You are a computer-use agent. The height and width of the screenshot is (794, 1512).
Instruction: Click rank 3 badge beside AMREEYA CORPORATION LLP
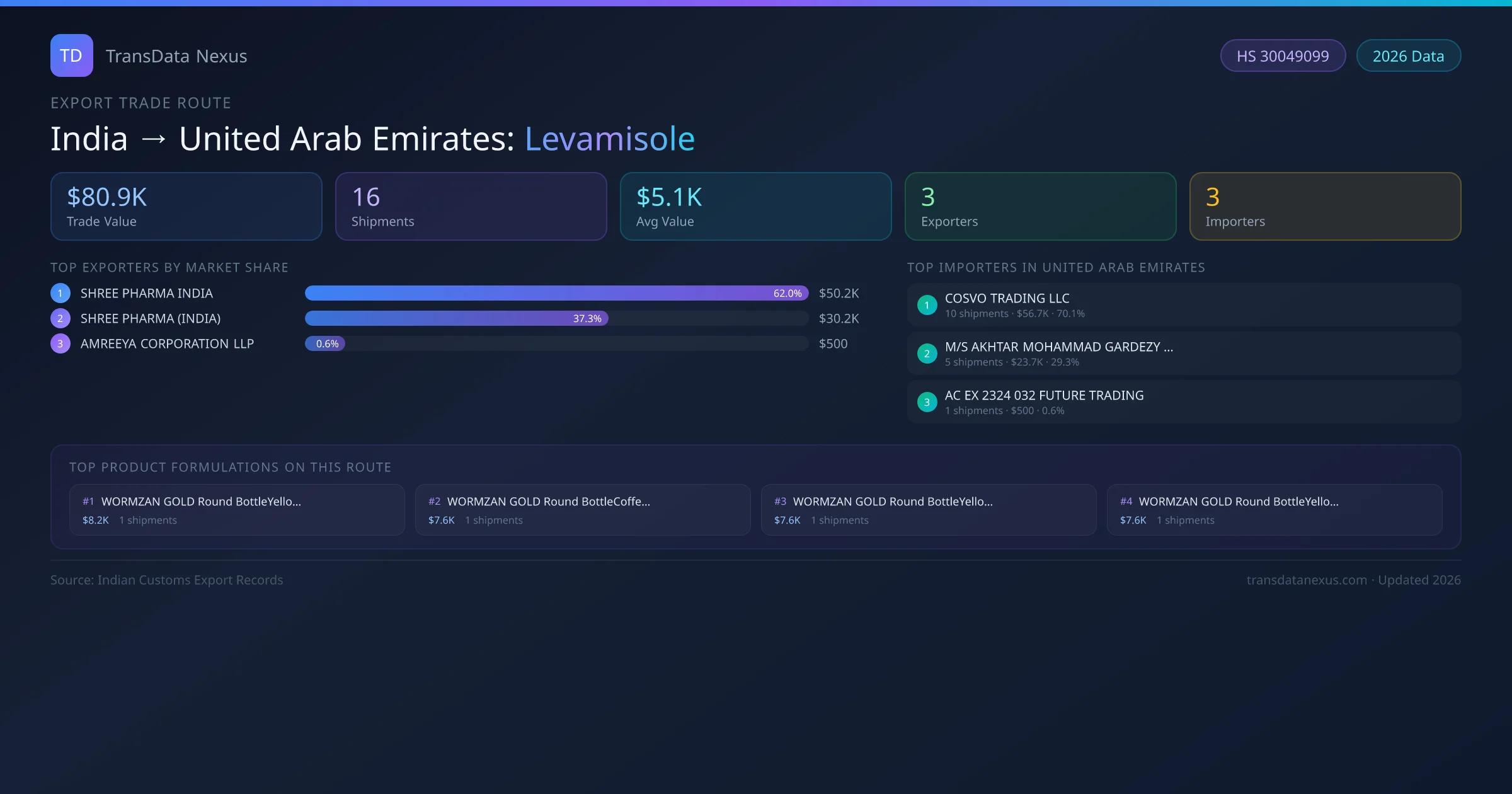60,343
